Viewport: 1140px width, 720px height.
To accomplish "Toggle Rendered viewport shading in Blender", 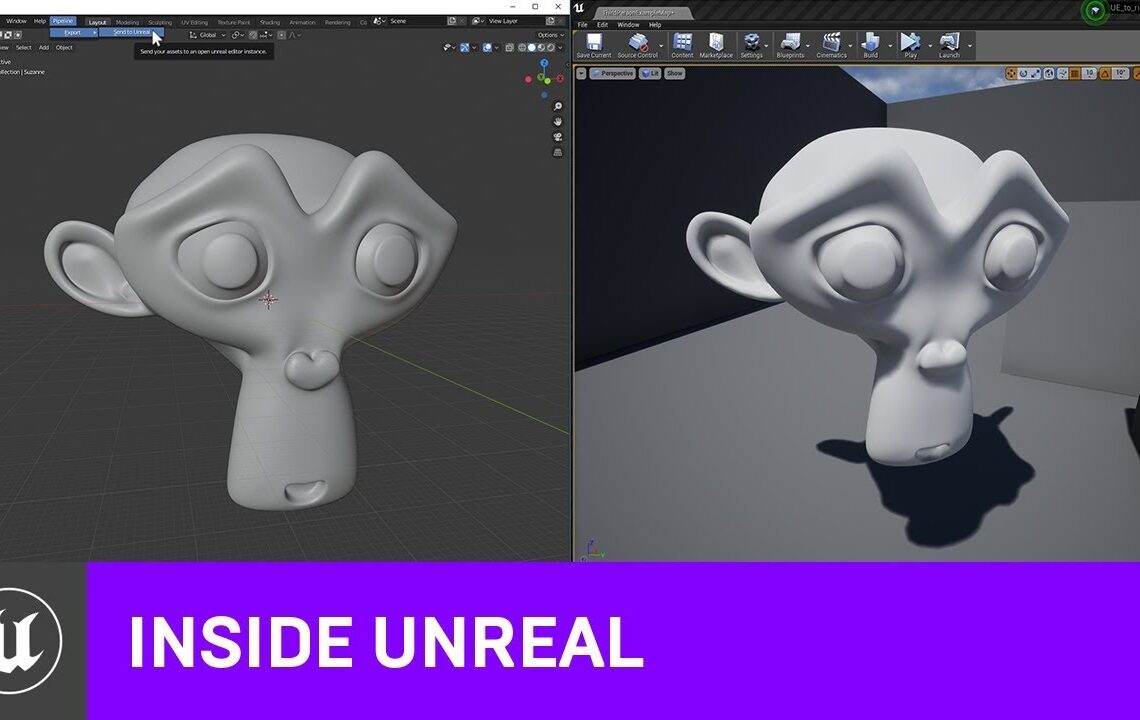I will click(x=551, y=48).
